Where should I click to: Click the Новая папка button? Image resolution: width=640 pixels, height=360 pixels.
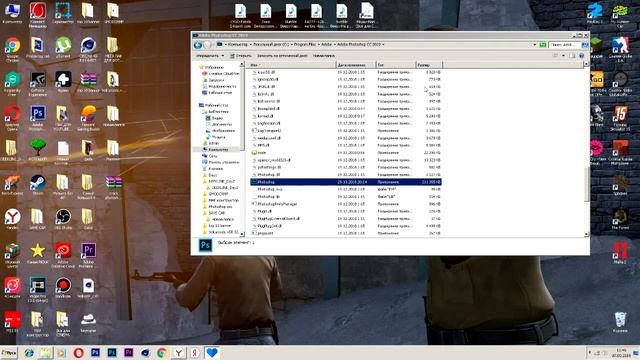coord(324,56)
